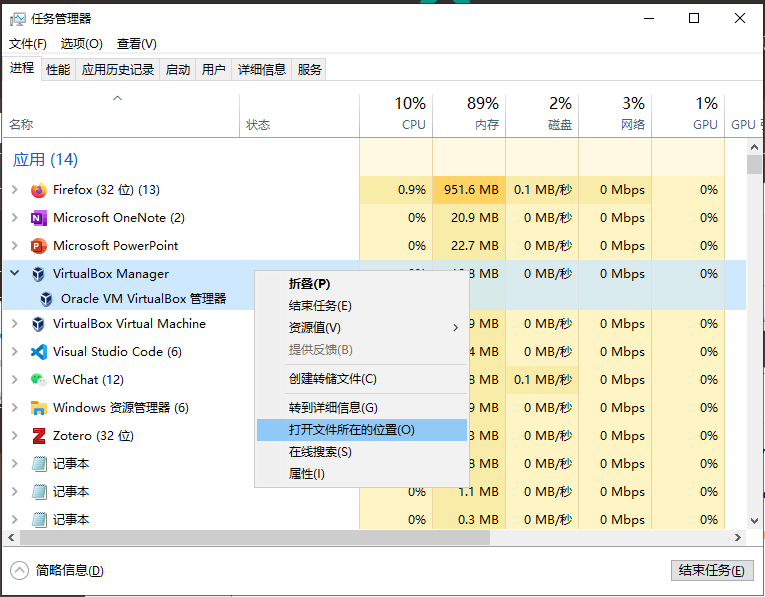The height and width of the screenshot is (597, 765).
Task: Select the Zotero (32 位) row name
Action: point(93,436)
